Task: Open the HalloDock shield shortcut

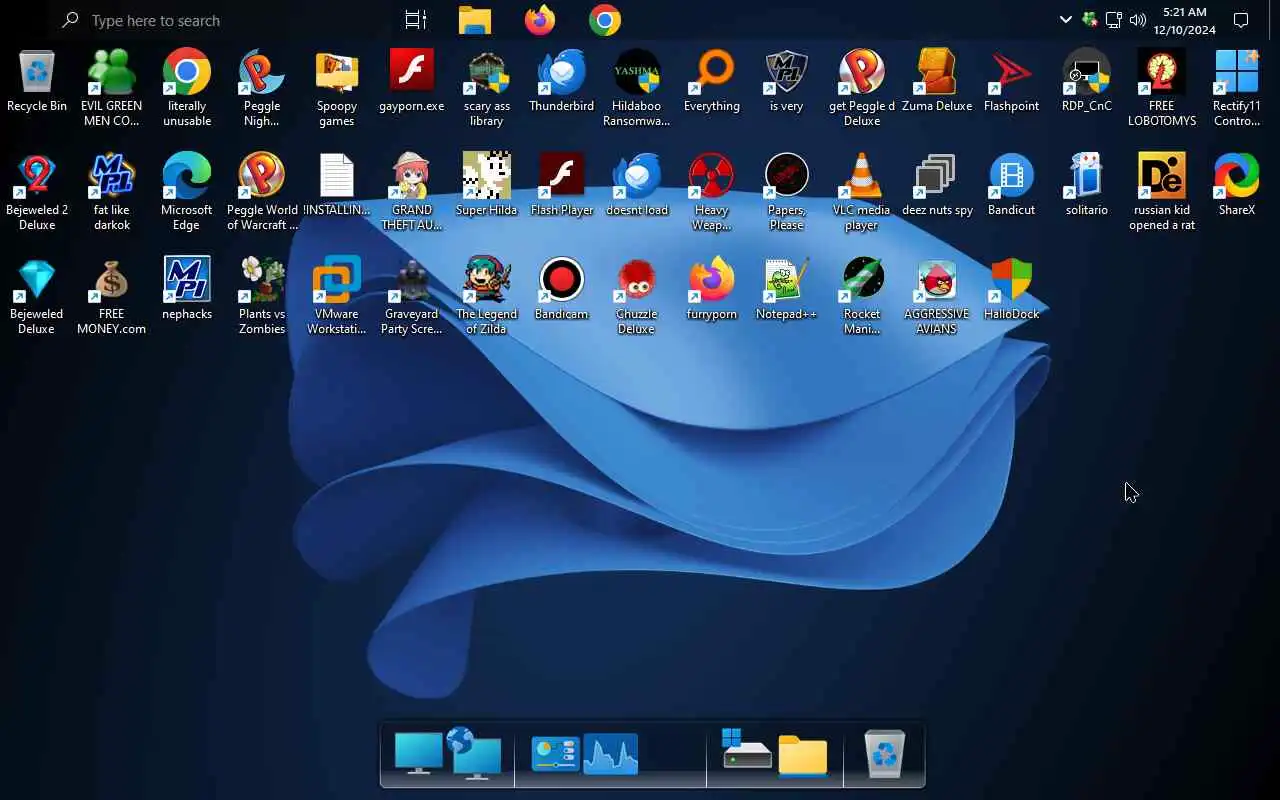Action: (1012, 290)
